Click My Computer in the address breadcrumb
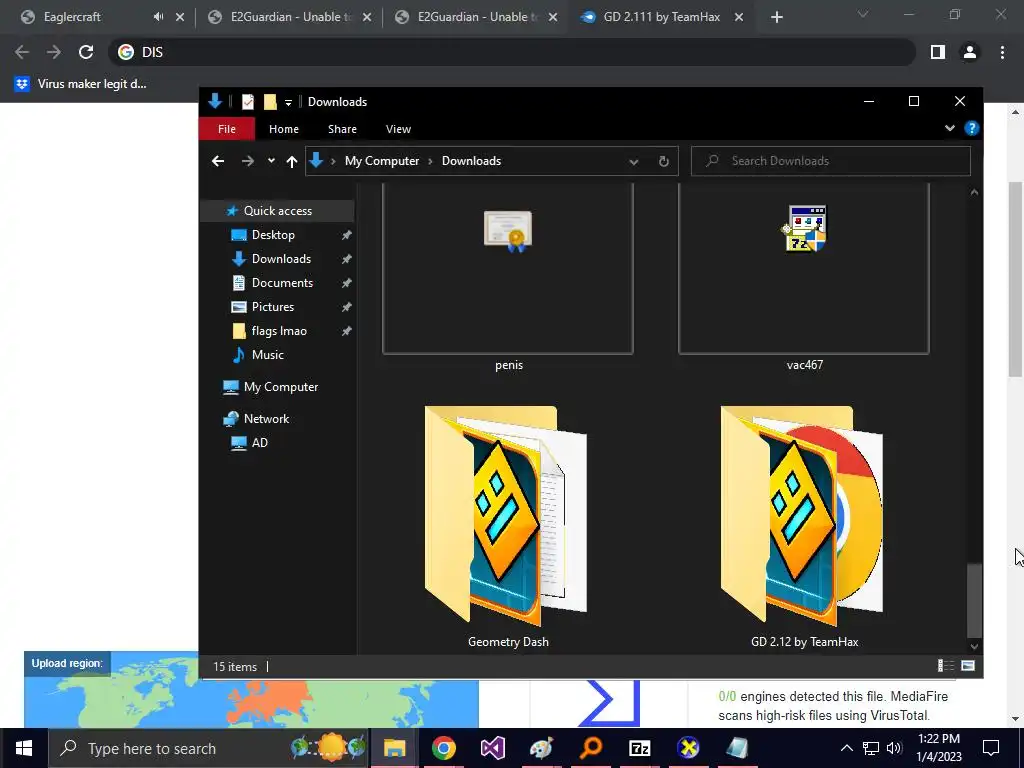 381,161
